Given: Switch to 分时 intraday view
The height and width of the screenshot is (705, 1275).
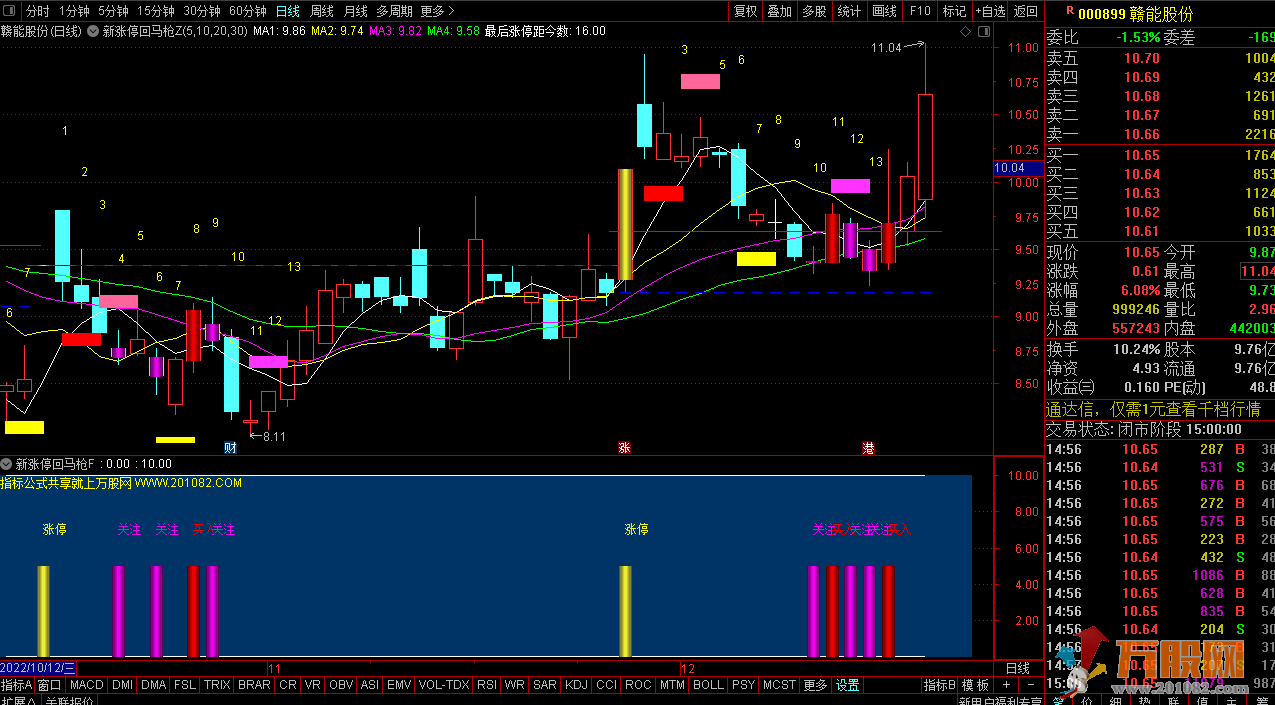Looking at the screenshot, I should [37, 11].
